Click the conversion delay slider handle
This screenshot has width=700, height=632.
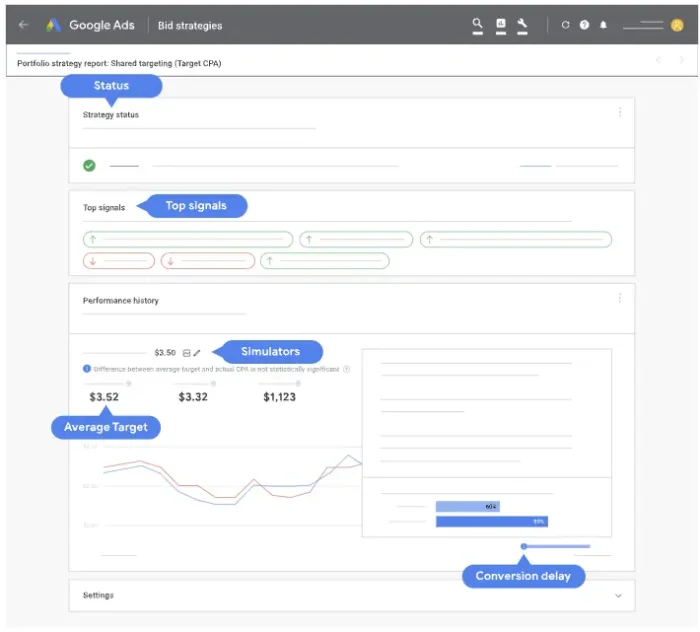[x=524, y=546]
